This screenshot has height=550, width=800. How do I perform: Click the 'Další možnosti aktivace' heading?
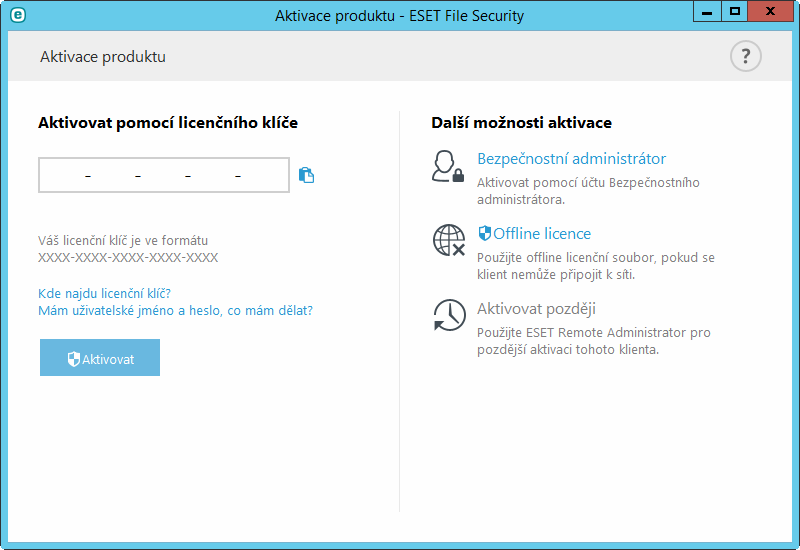[x=521, y=123]
